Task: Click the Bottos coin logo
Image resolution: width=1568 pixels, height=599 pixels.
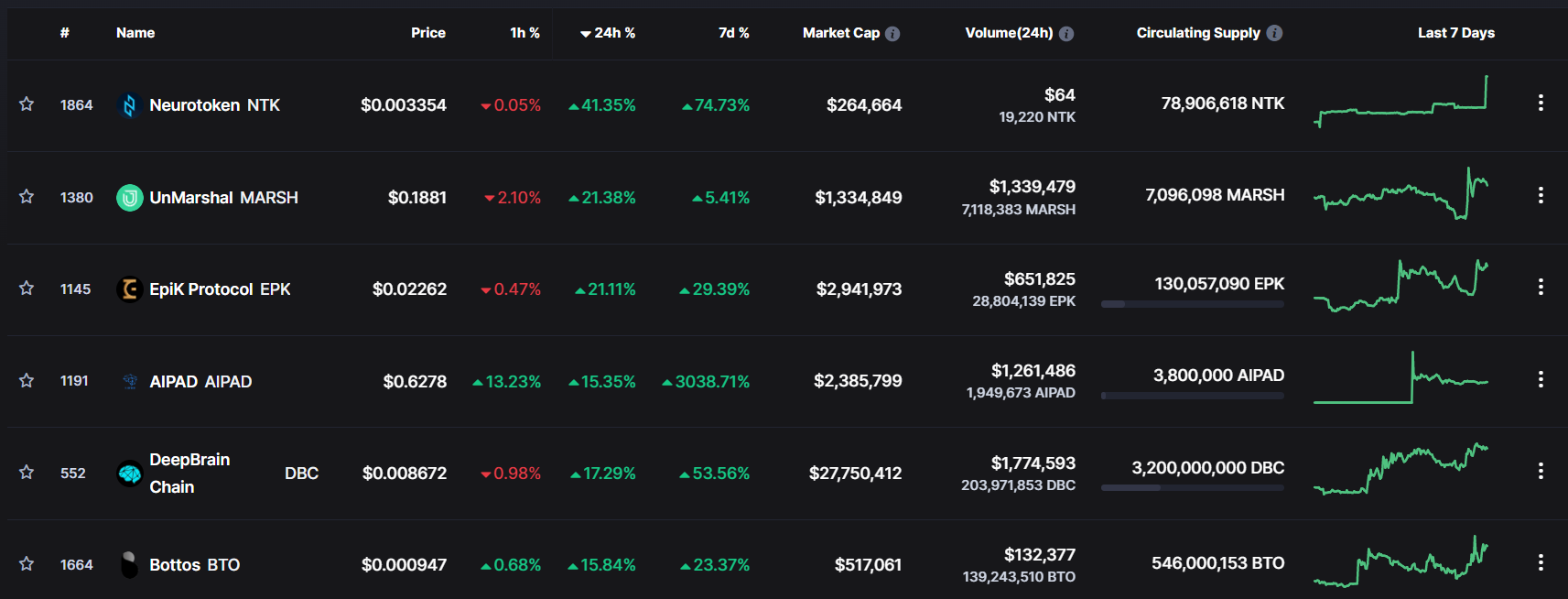Action: tap(130, 564)
